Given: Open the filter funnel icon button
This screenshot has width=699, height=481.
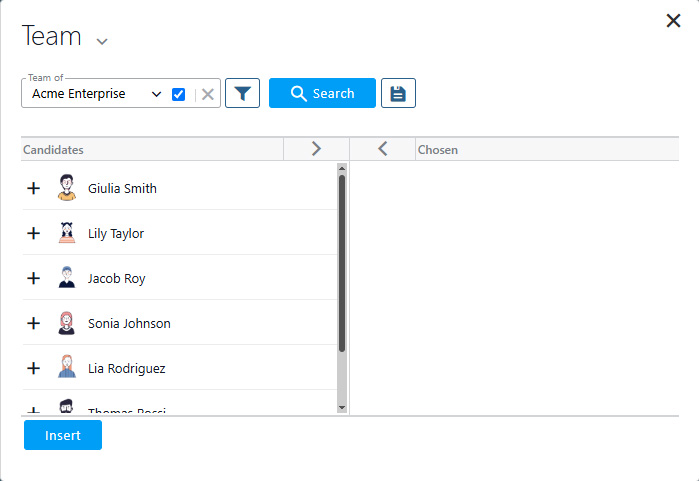Looking at the screenshot, I should click(242, 93).
